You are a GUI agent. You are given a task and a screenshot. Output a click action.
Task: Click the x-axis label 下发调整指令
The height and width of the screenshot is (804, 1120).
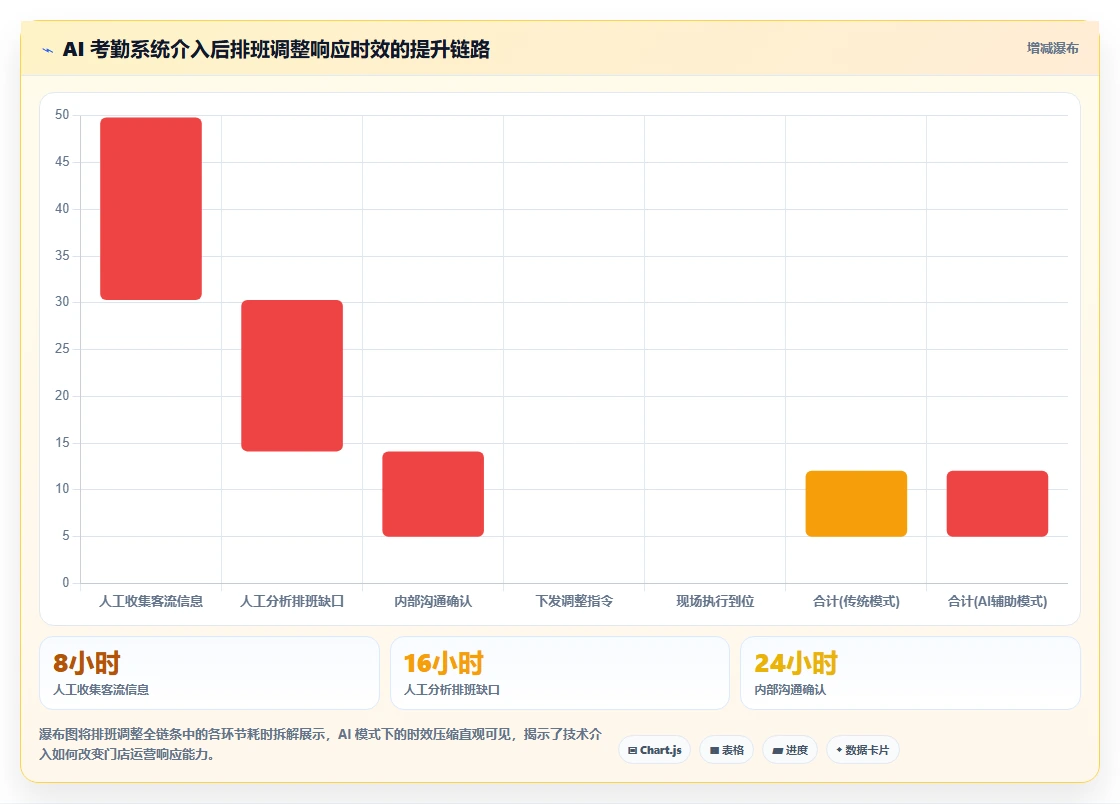coord(574,601)
